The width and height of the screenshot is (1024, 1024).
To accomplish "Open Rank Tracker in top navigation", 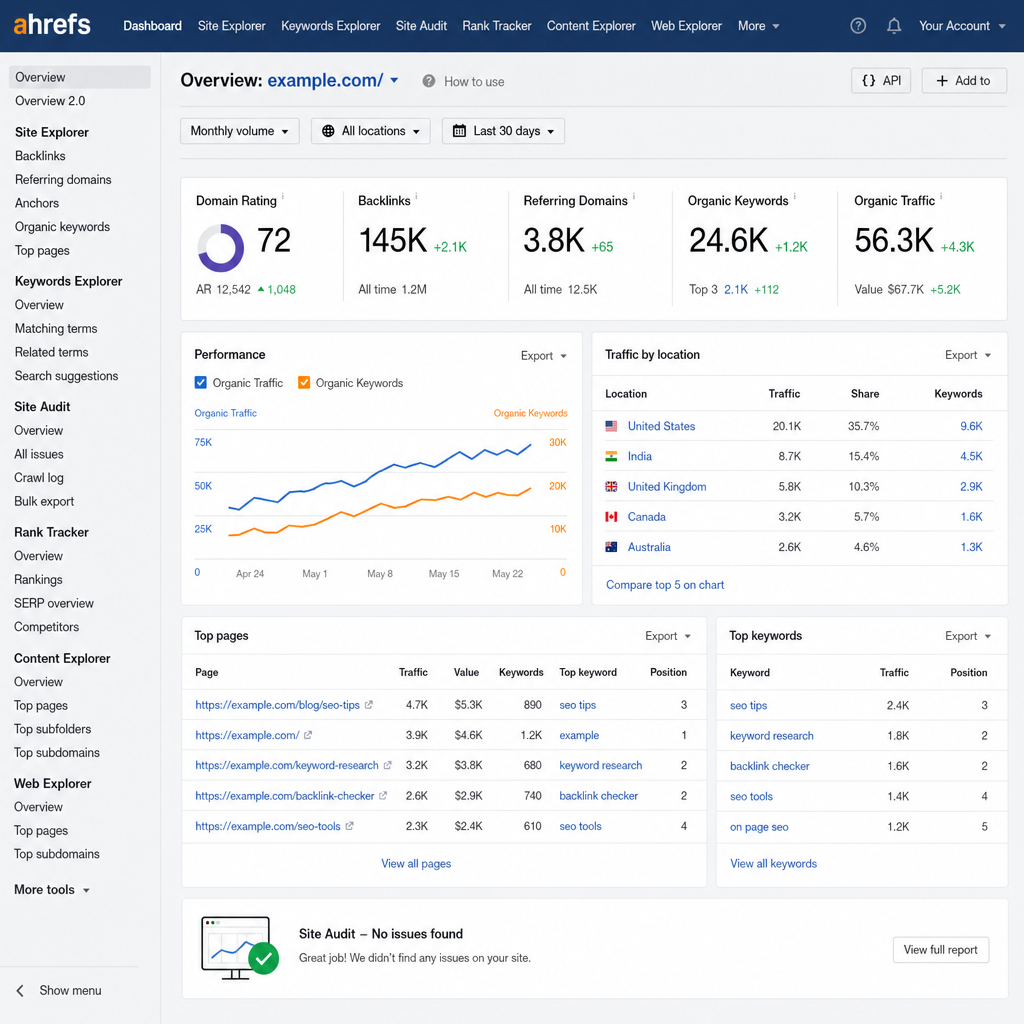I will pyautogui.click(x=497, y=26).
